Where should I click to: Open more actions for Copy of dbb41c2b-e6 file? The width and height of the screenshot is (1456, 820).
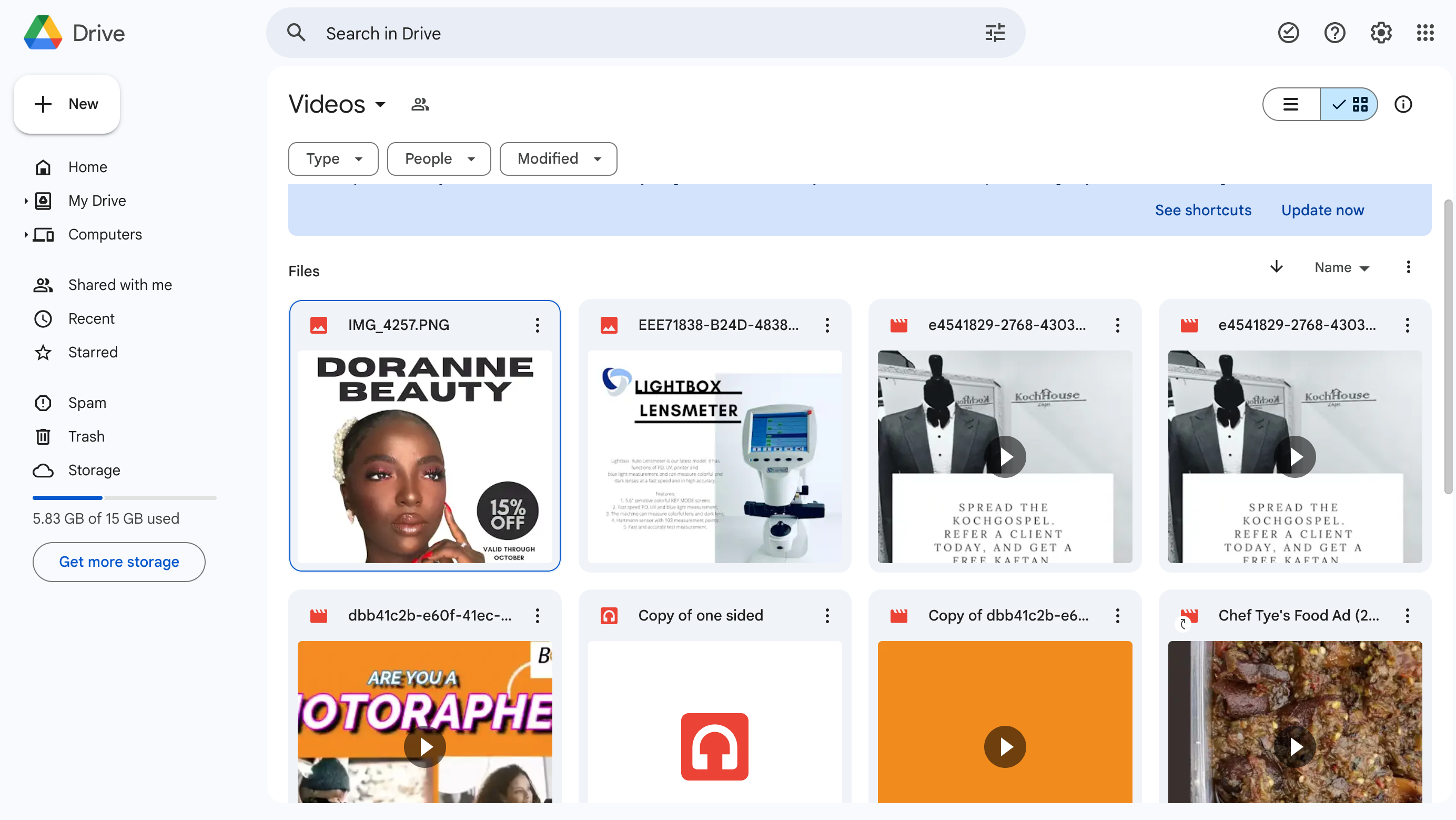[1117, 616]
